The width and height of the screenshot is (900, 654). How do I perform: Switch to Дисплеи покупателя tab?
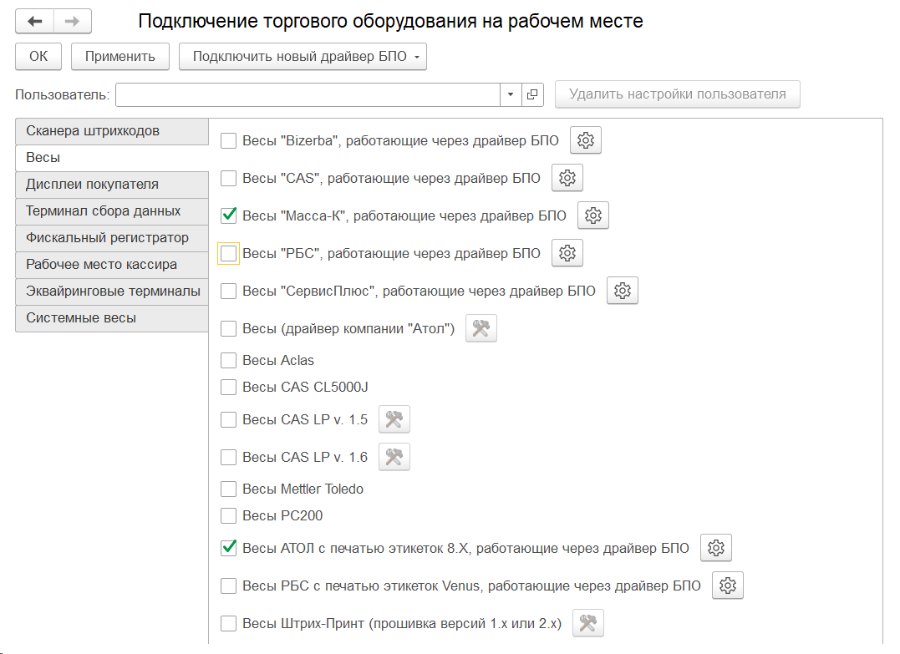pos(112,184)
